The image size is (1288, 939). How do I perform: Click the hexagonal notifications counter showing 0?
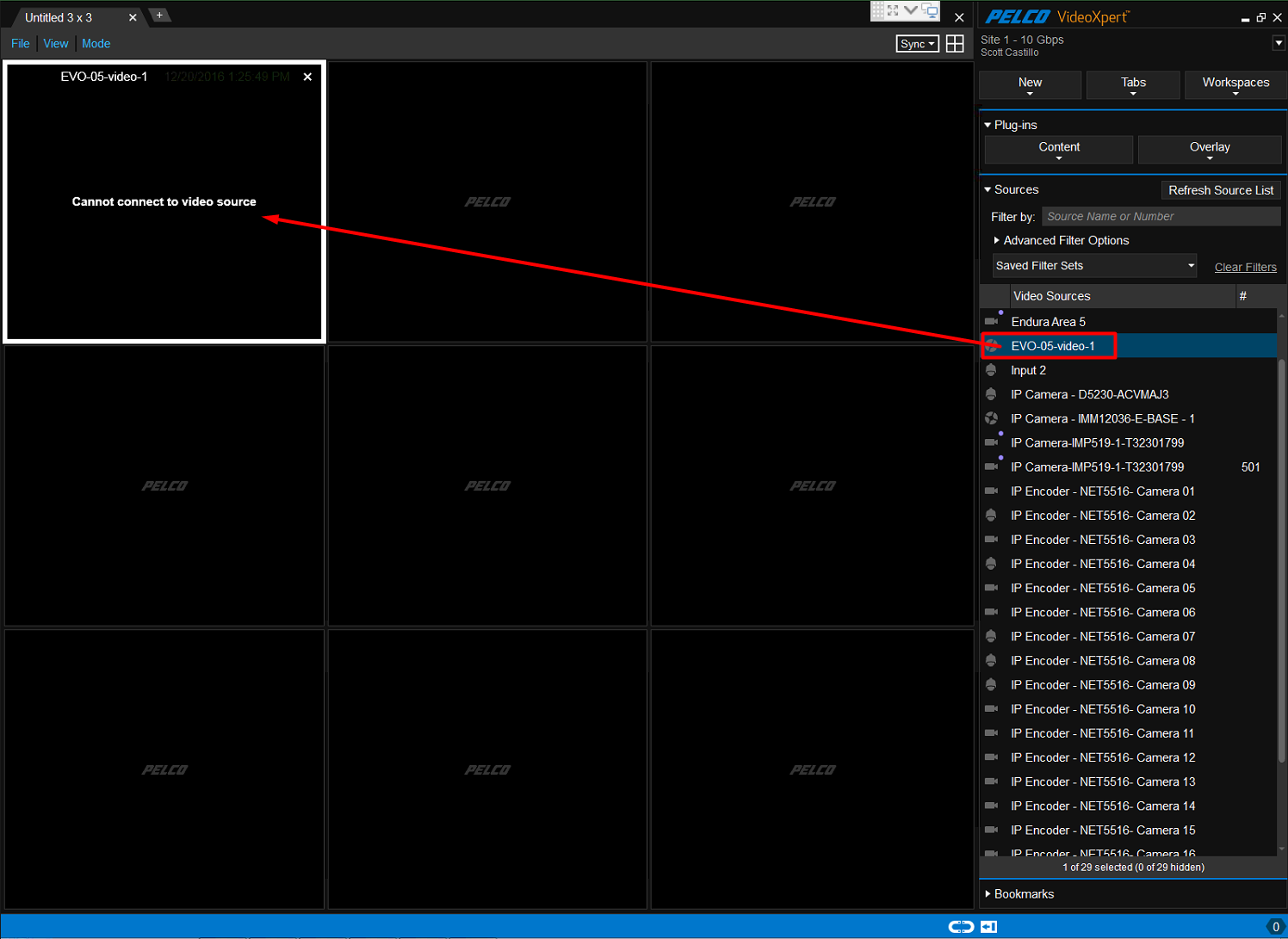(1277, 926)
